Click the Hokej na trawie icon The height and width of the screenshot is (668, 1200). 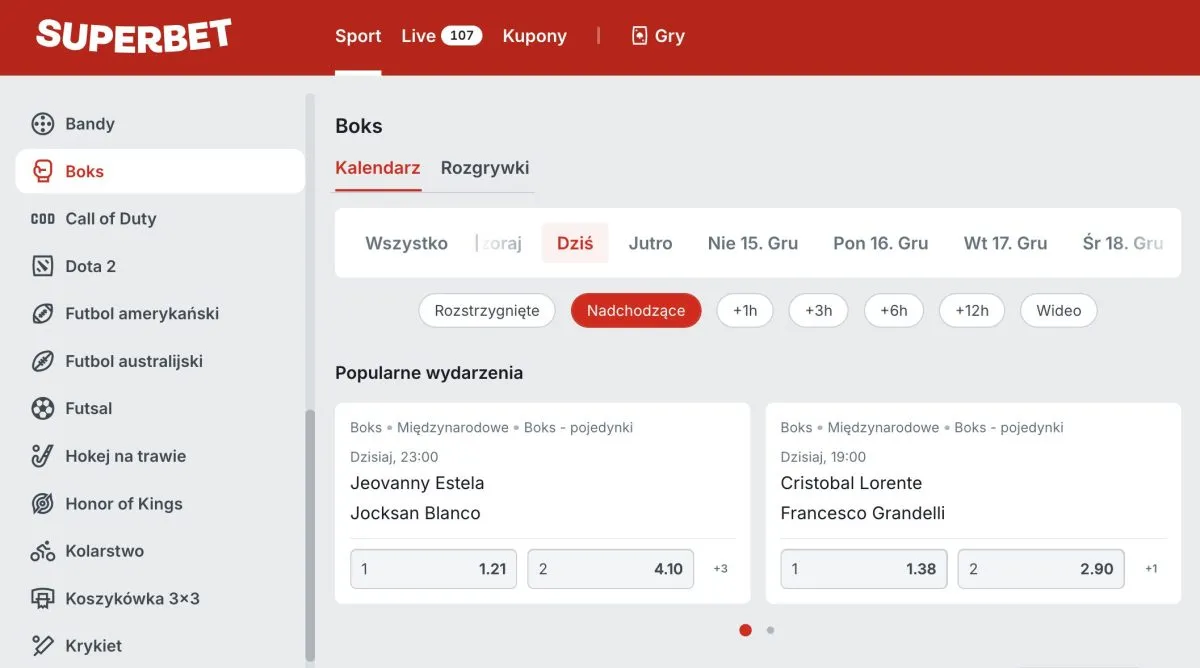point(42,456)
